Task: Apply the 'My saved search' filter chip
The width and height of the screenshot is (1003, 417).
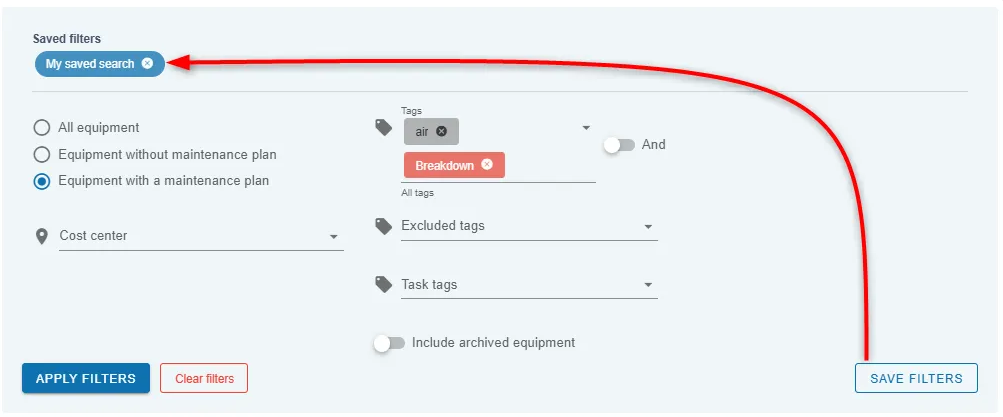Action: point(90,64)
